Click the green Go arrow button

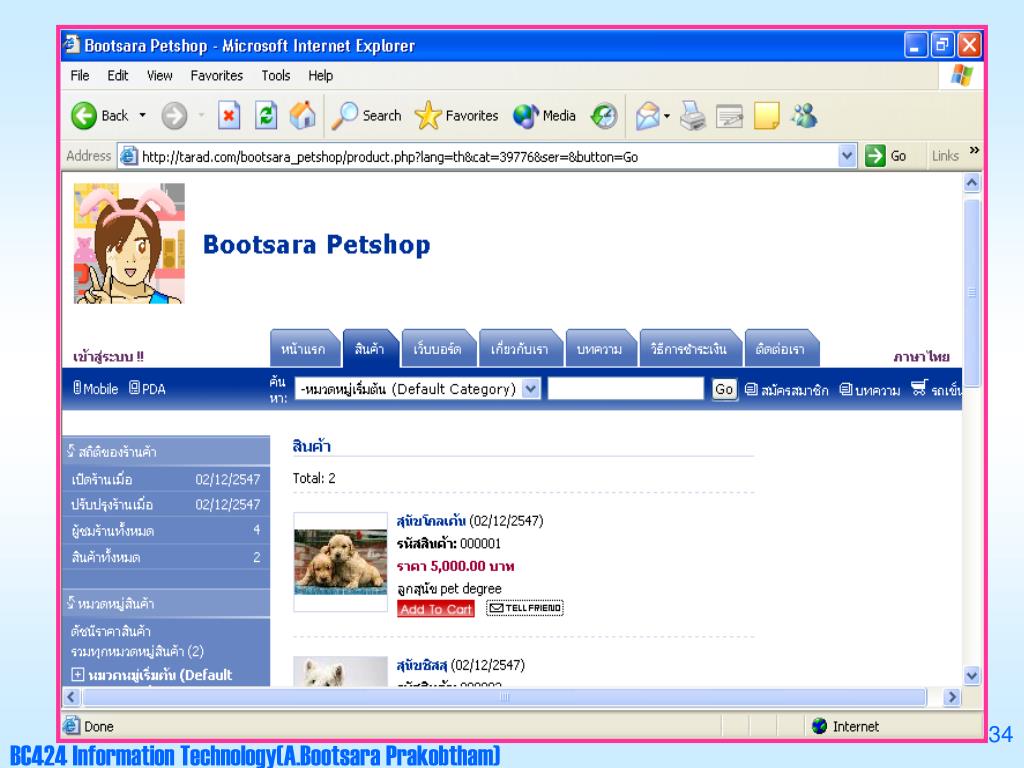[x=874, y=156]
